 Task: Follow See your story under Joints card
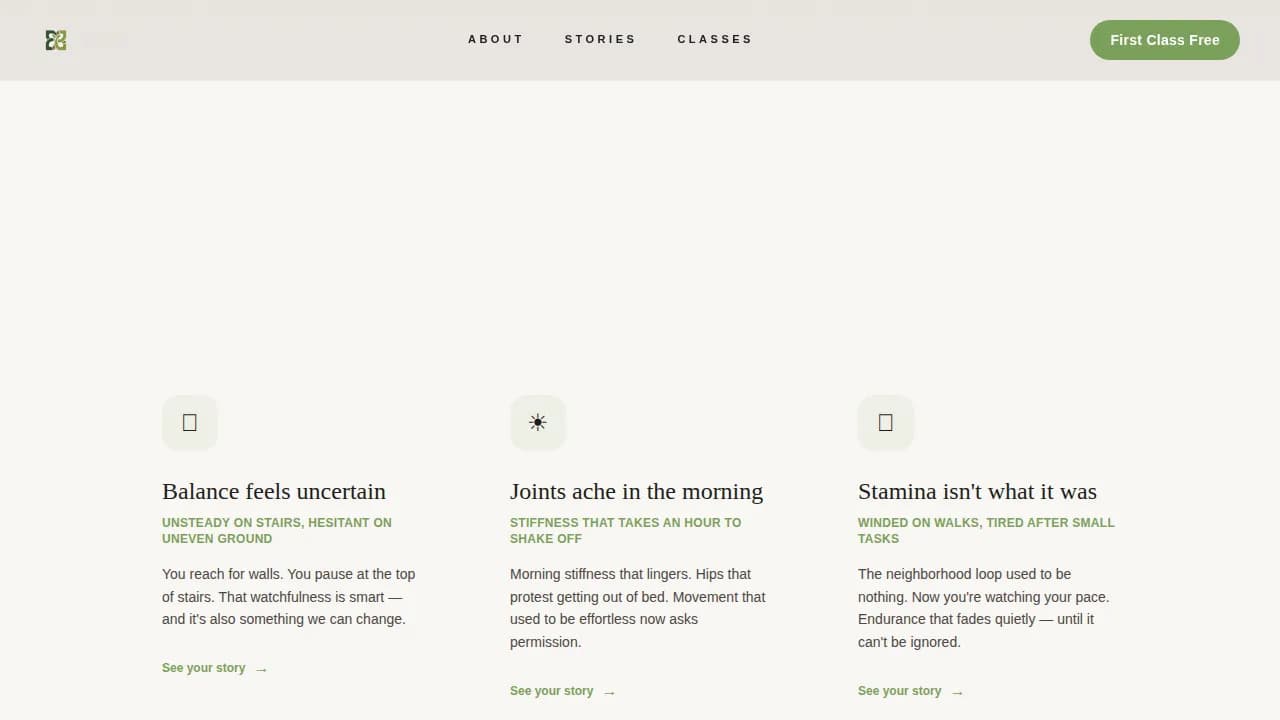[551, 691]
